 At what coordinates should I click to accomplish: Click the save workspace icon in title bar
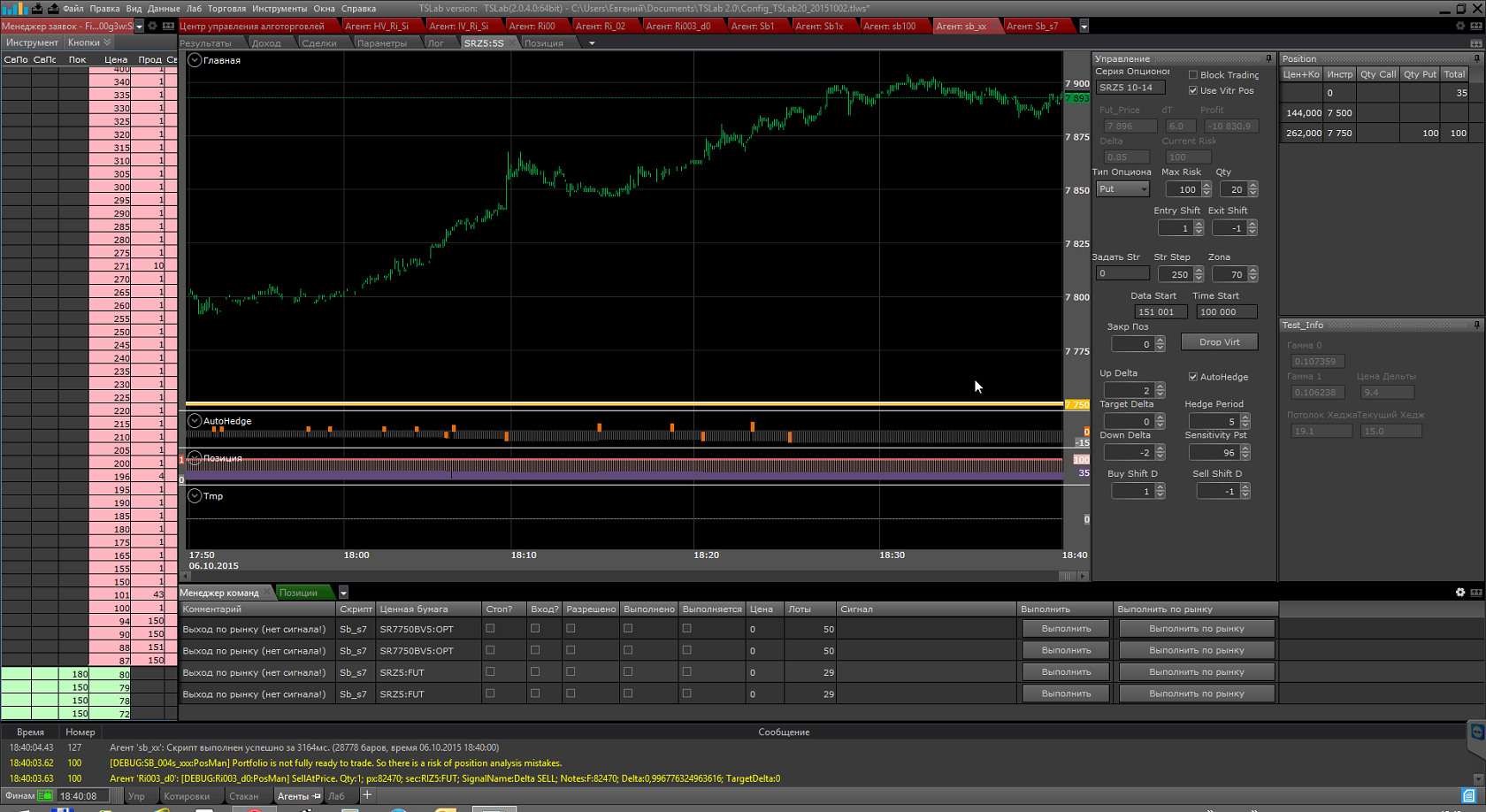(36, 8)
